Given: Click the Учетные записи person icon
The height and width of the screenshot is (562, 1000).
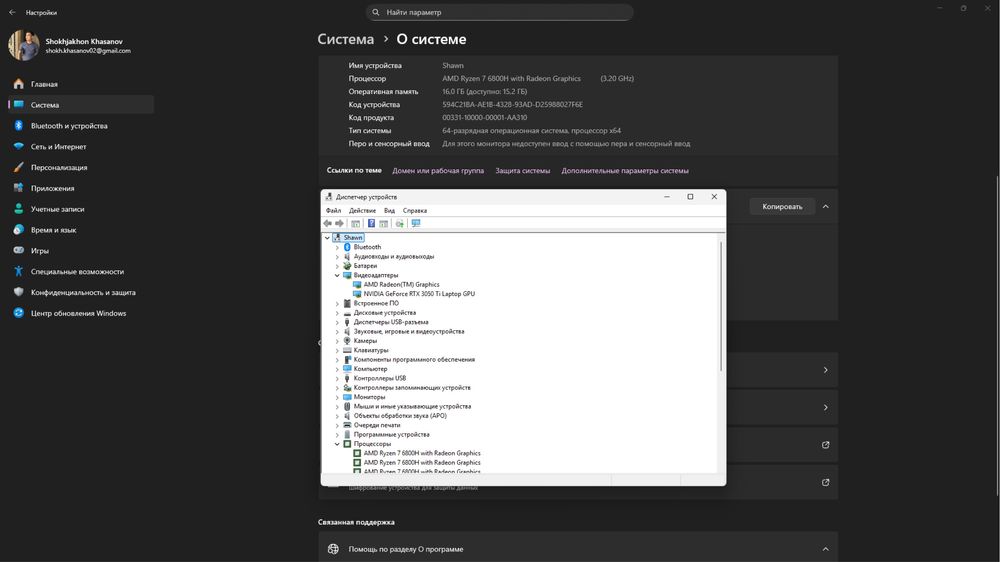Looking at the screenshot, I should 18,209.
